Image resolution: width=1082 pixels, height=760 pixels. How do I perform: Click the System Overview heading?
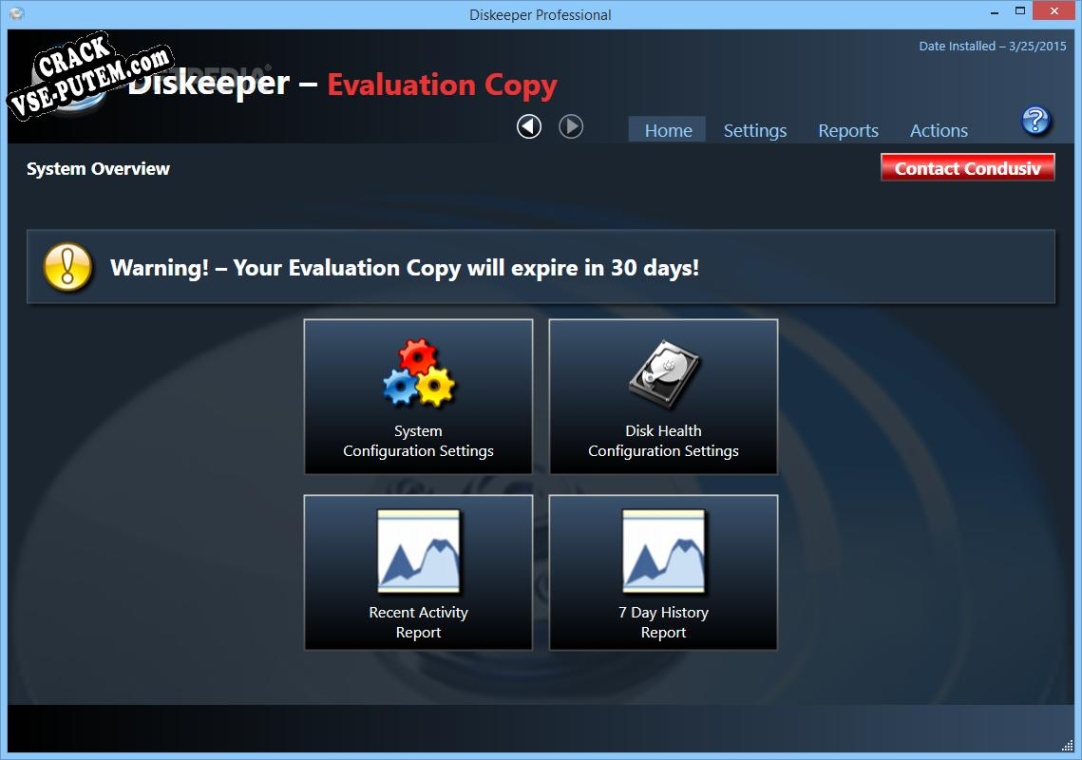tap(98, 169)
